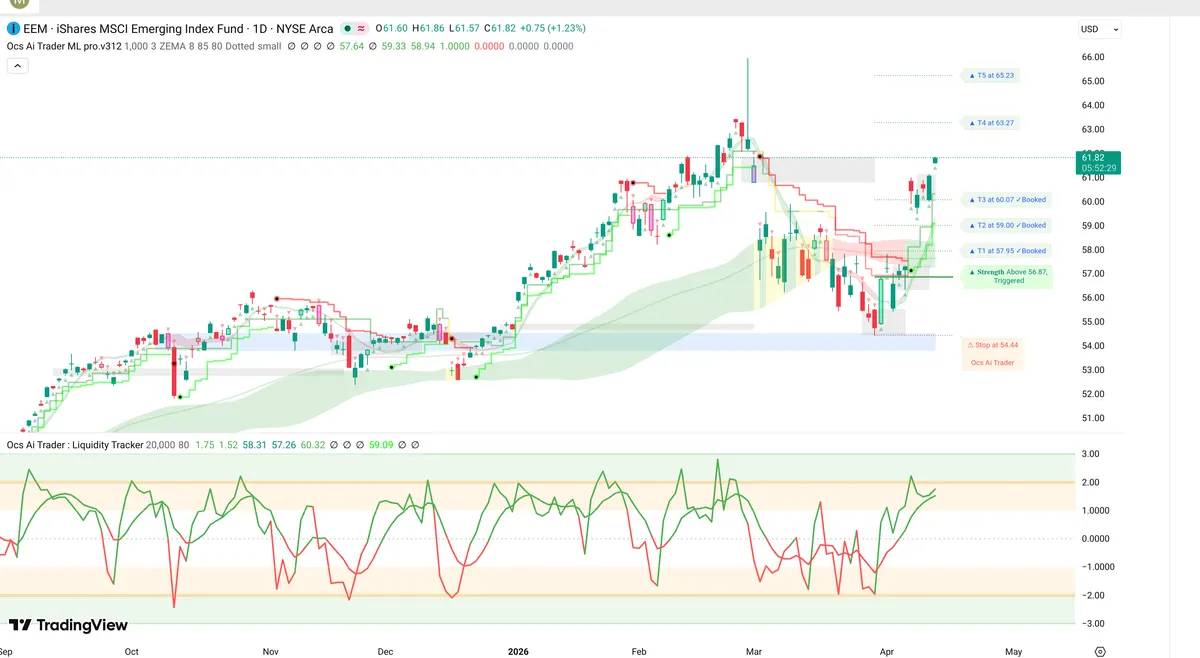The height and width of the screenshot is (658, 1200).
Task: Click the Oct label on time axis
Action: [131, 651]
